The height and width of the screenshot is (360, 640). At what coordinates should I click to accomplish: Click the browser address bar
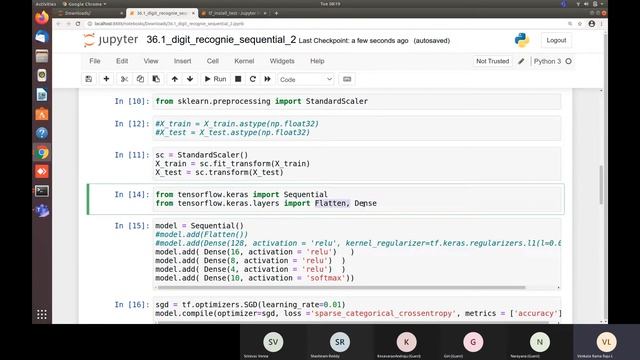click(x=327, y=24)
